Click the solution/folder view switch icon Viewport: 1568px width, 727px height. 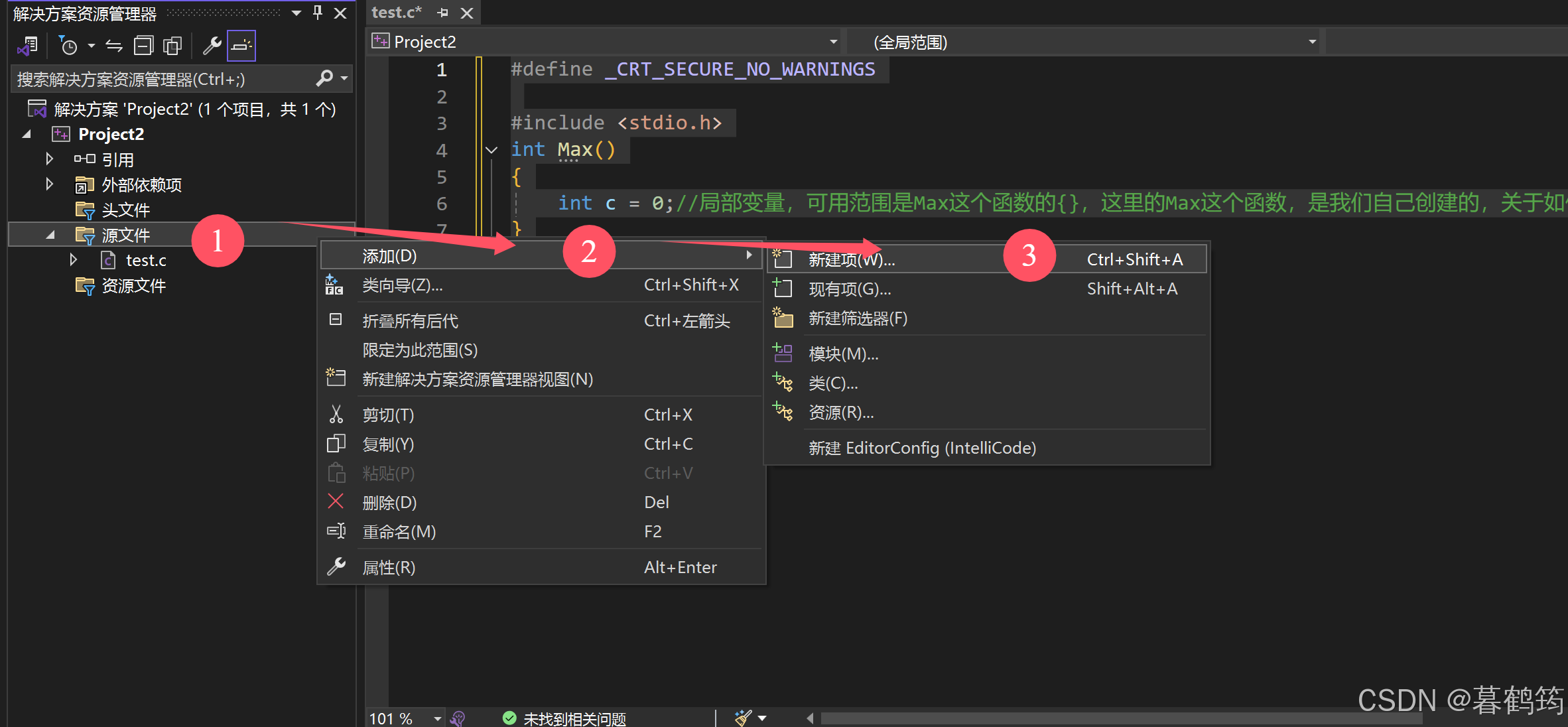tap(28, 46)
